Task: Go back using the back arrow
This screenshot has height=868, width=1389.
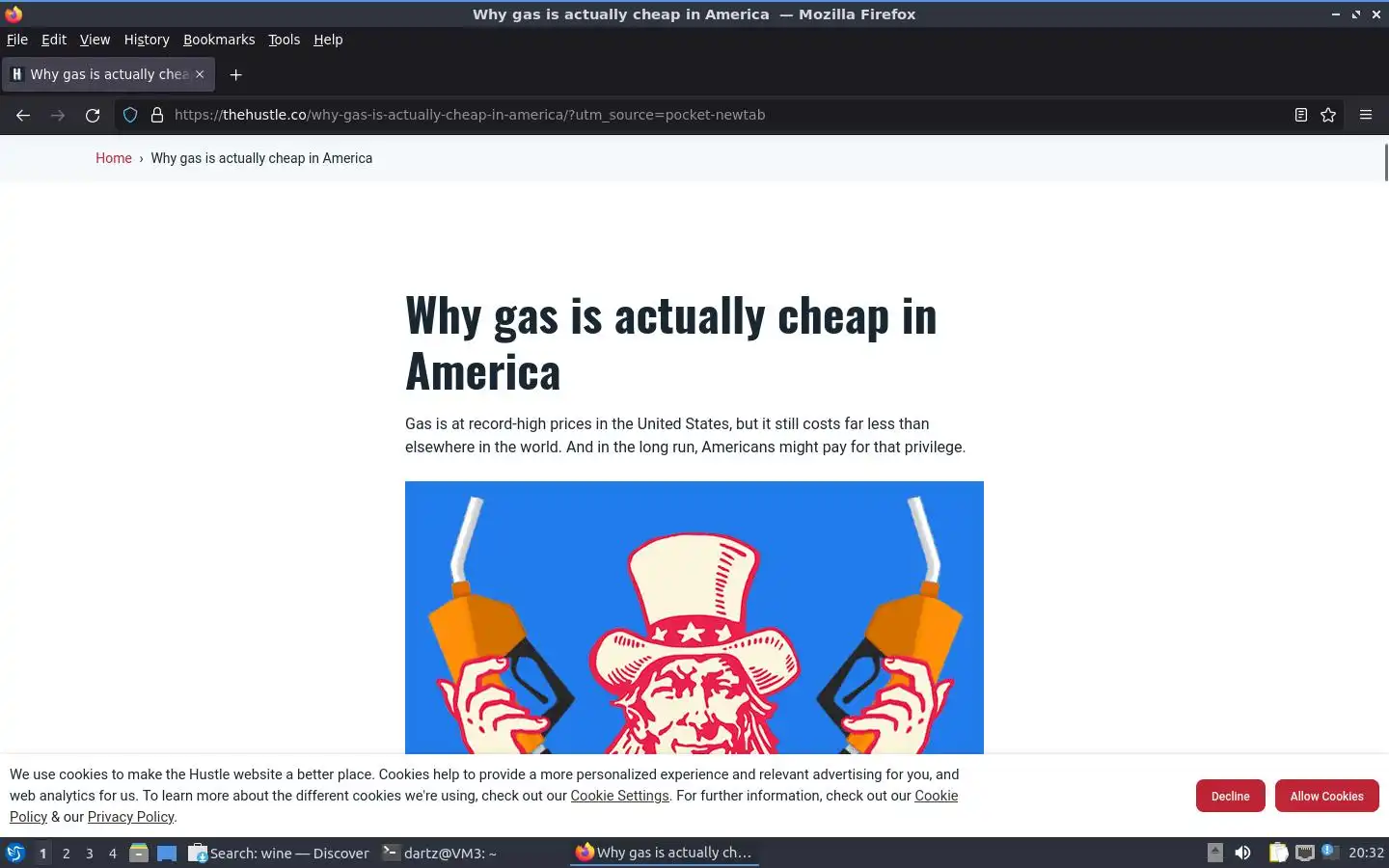Action: (23, 115)
